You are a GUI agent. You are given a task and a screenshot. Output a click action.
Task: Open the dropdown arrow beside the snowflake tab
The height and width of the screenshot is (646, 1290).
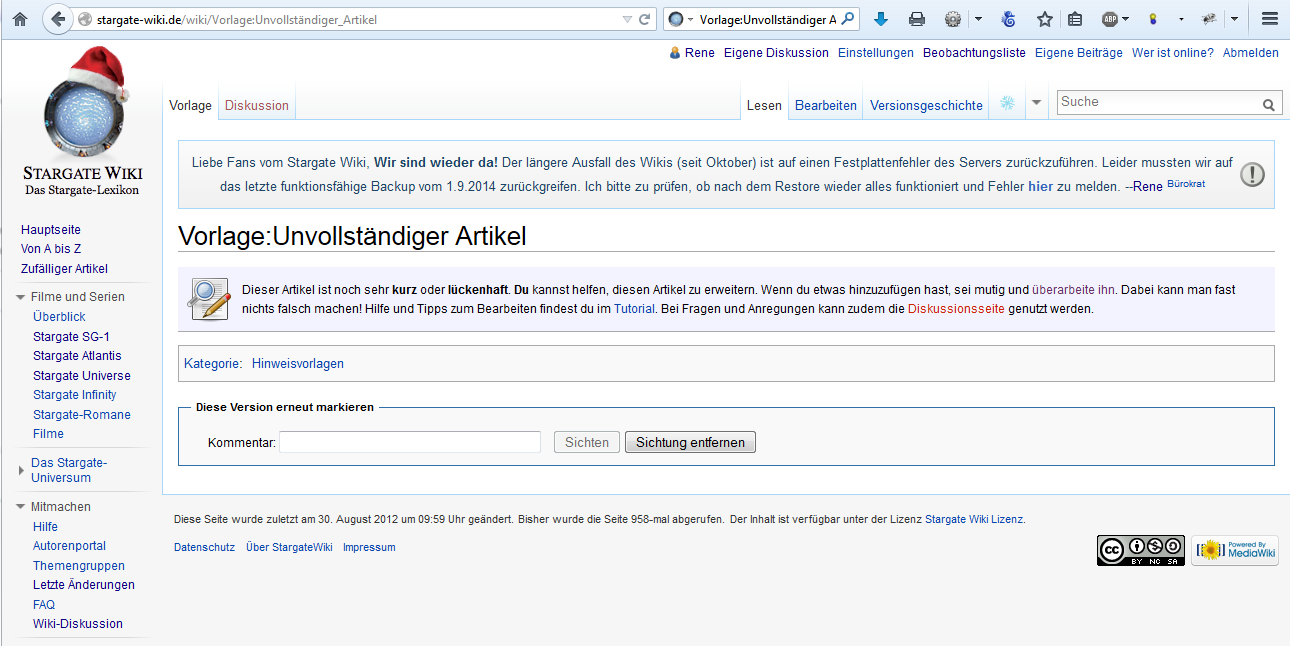(x=1036, y=104)
